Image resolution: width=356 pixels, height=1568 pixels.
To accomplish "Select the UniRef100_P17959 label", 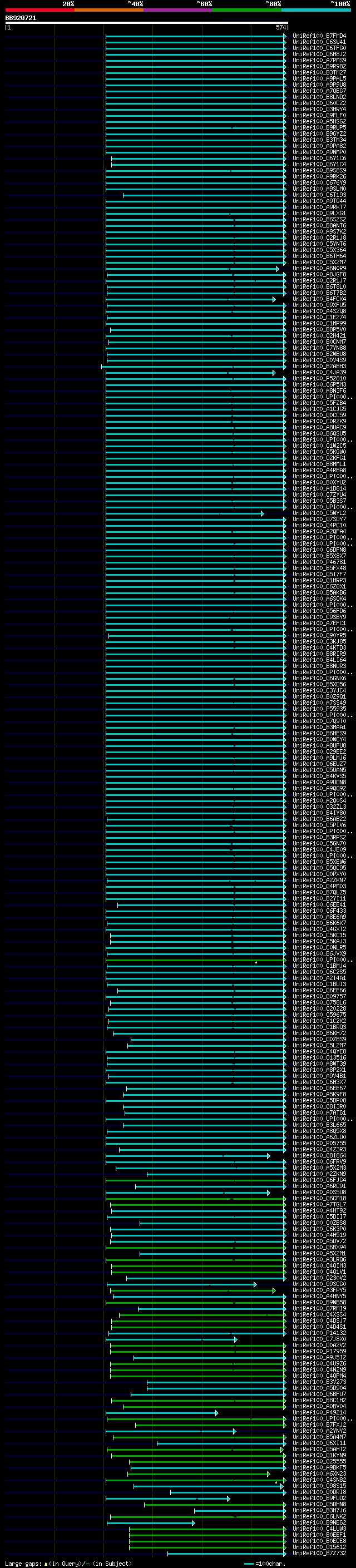I will [319, 1351].
